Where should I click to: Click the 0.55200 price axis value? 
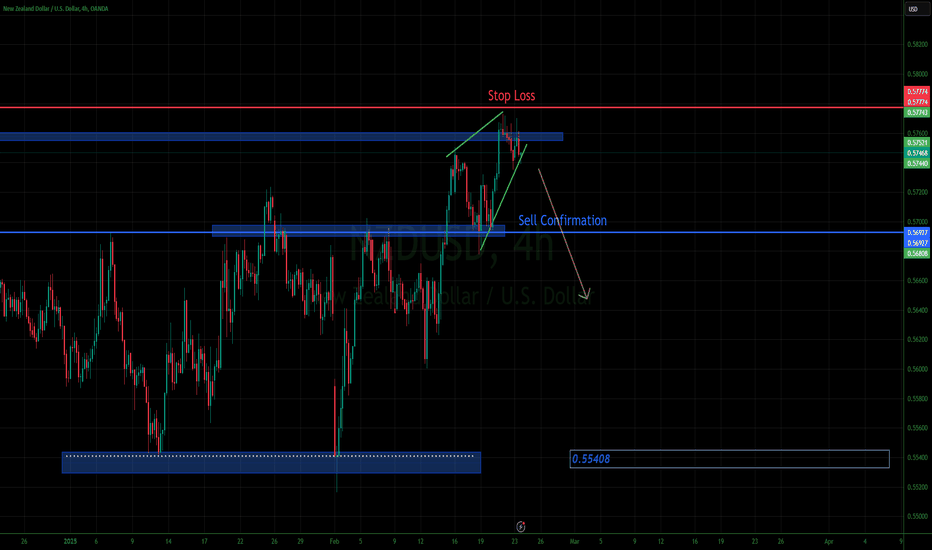tap(917, 487)
